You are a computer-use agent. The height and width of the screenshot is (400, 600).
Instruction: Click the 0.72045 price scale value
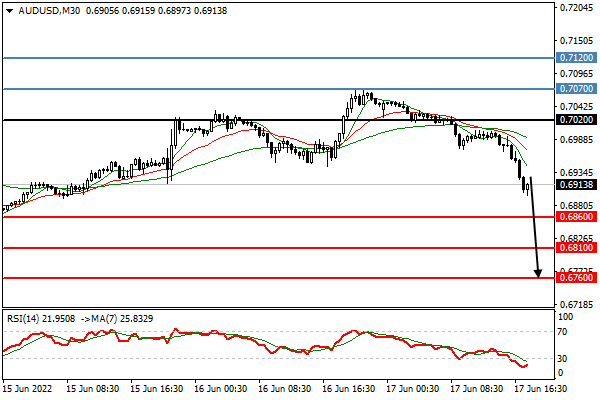(x=576, y=8)
